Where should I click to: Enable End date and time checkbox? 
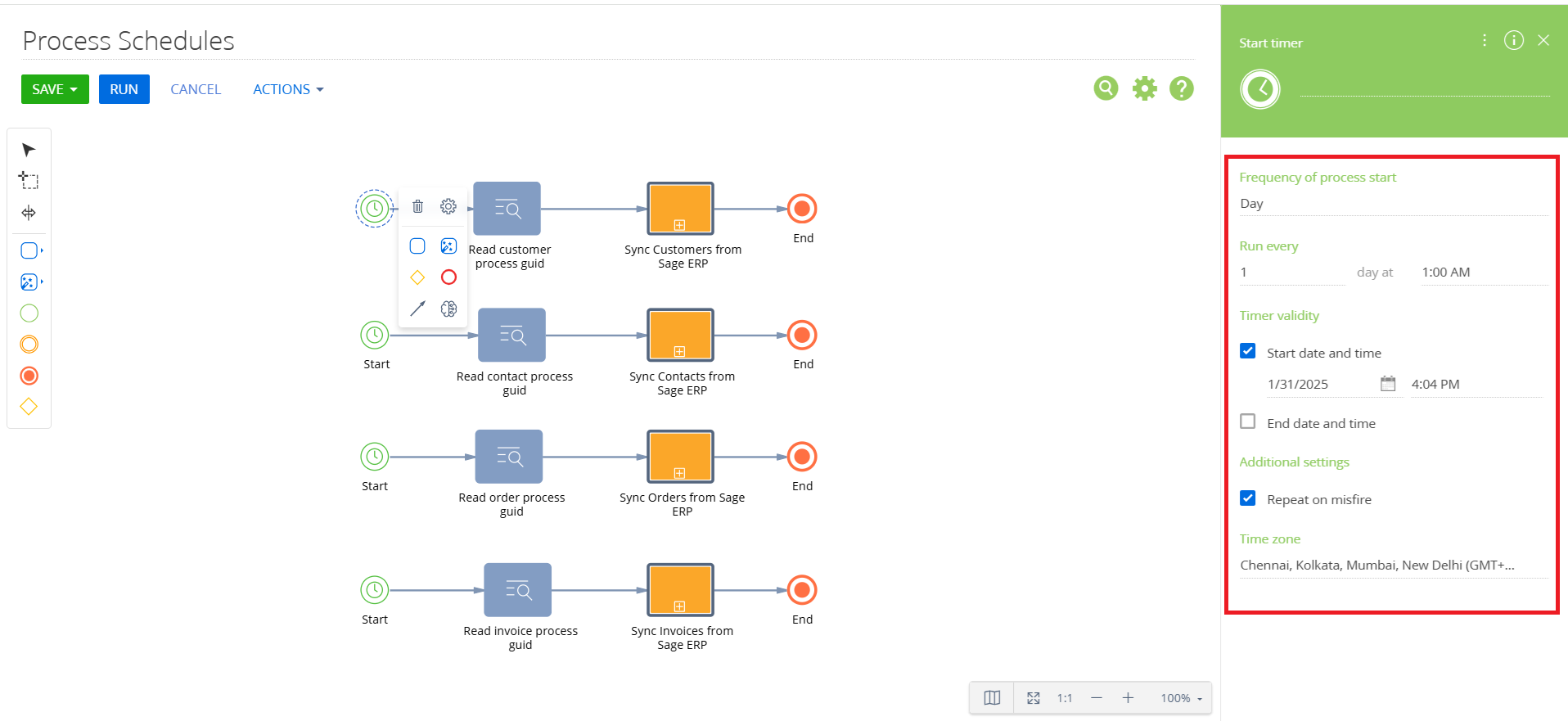pos(1248,422)
